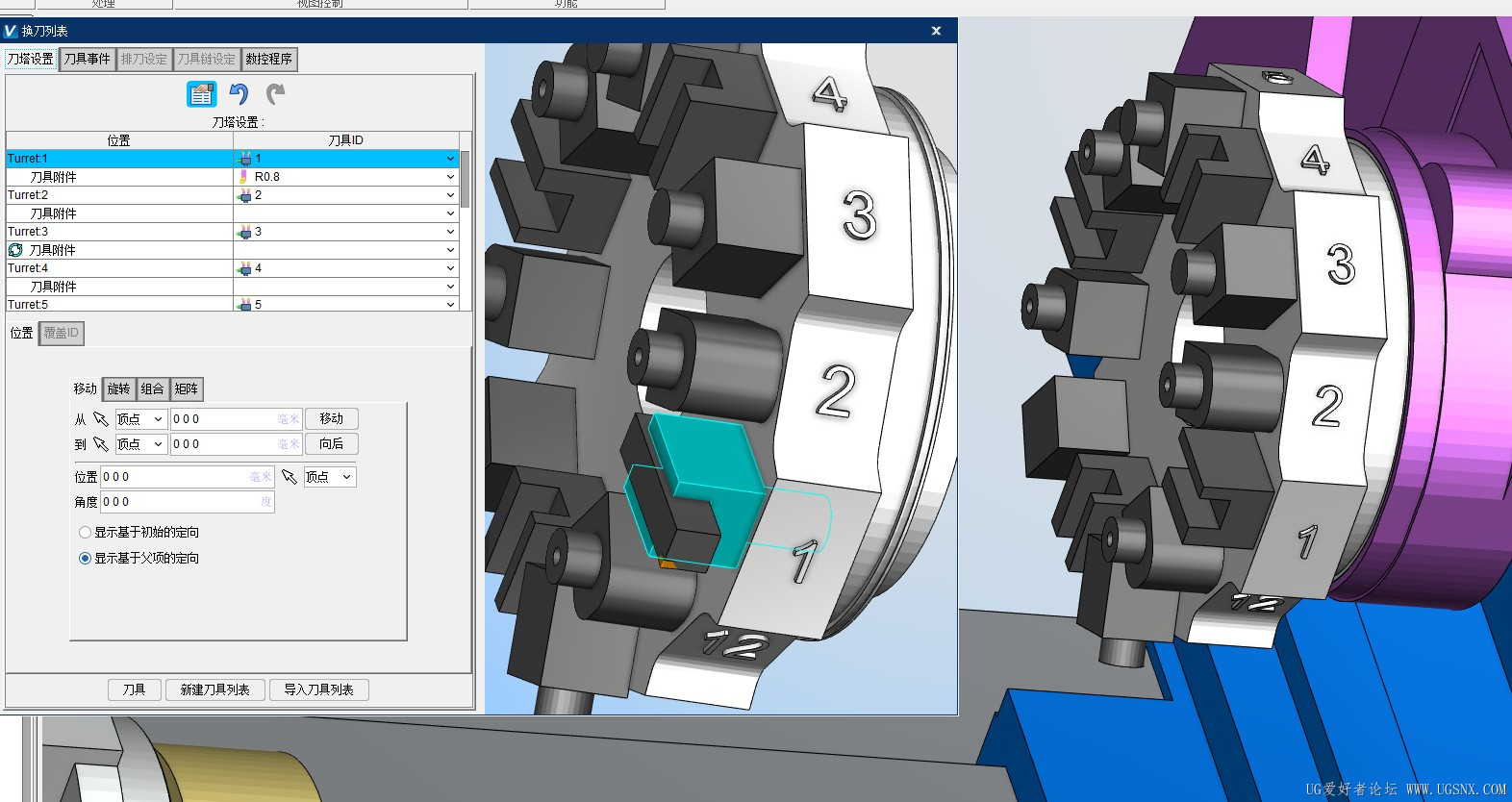Click the blue undo arrow icon
This screenshot has height=802, width=1512.
(x=239, y=94)
